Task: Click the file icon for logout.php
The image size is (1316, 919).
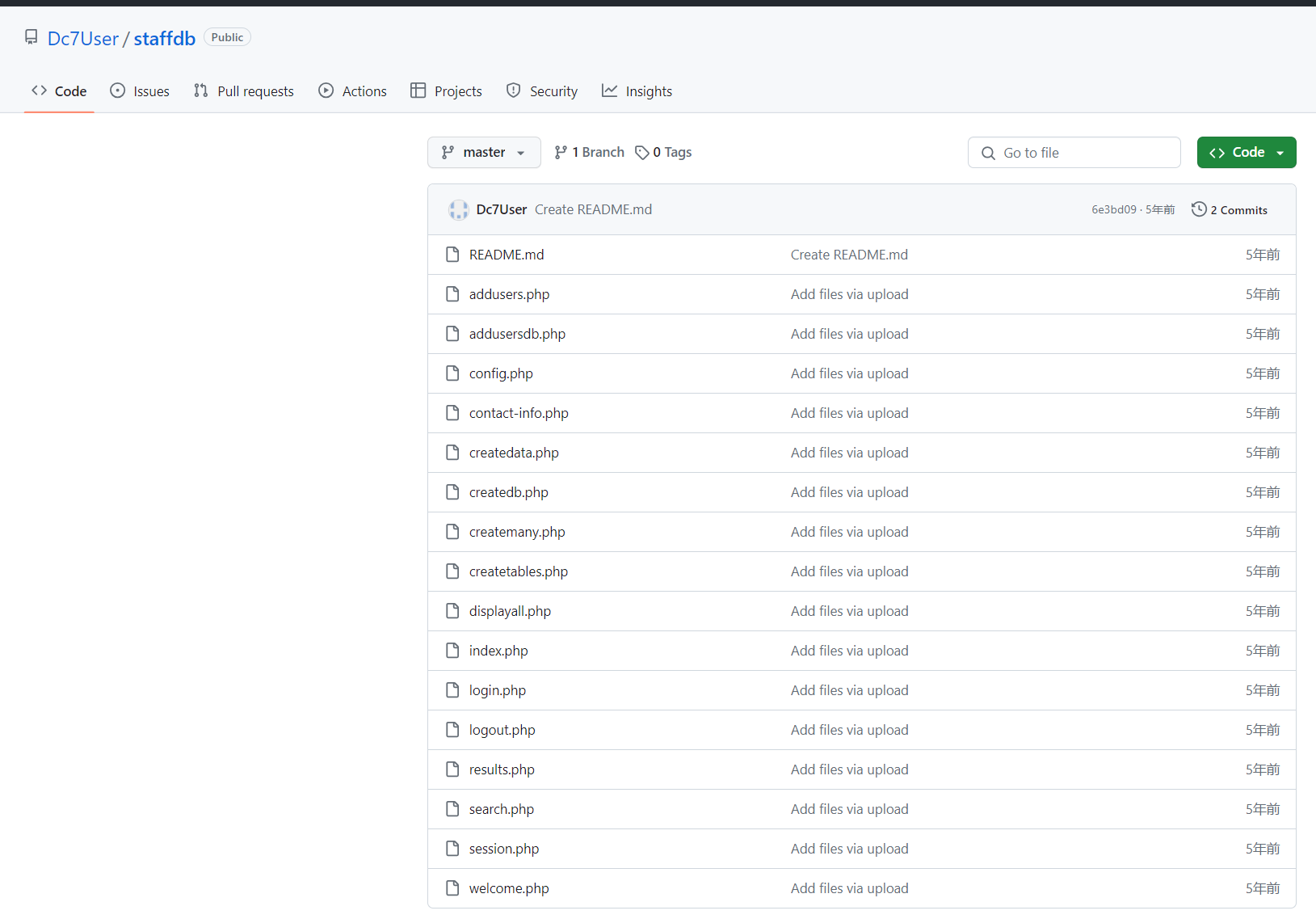Action: [452, 730]
